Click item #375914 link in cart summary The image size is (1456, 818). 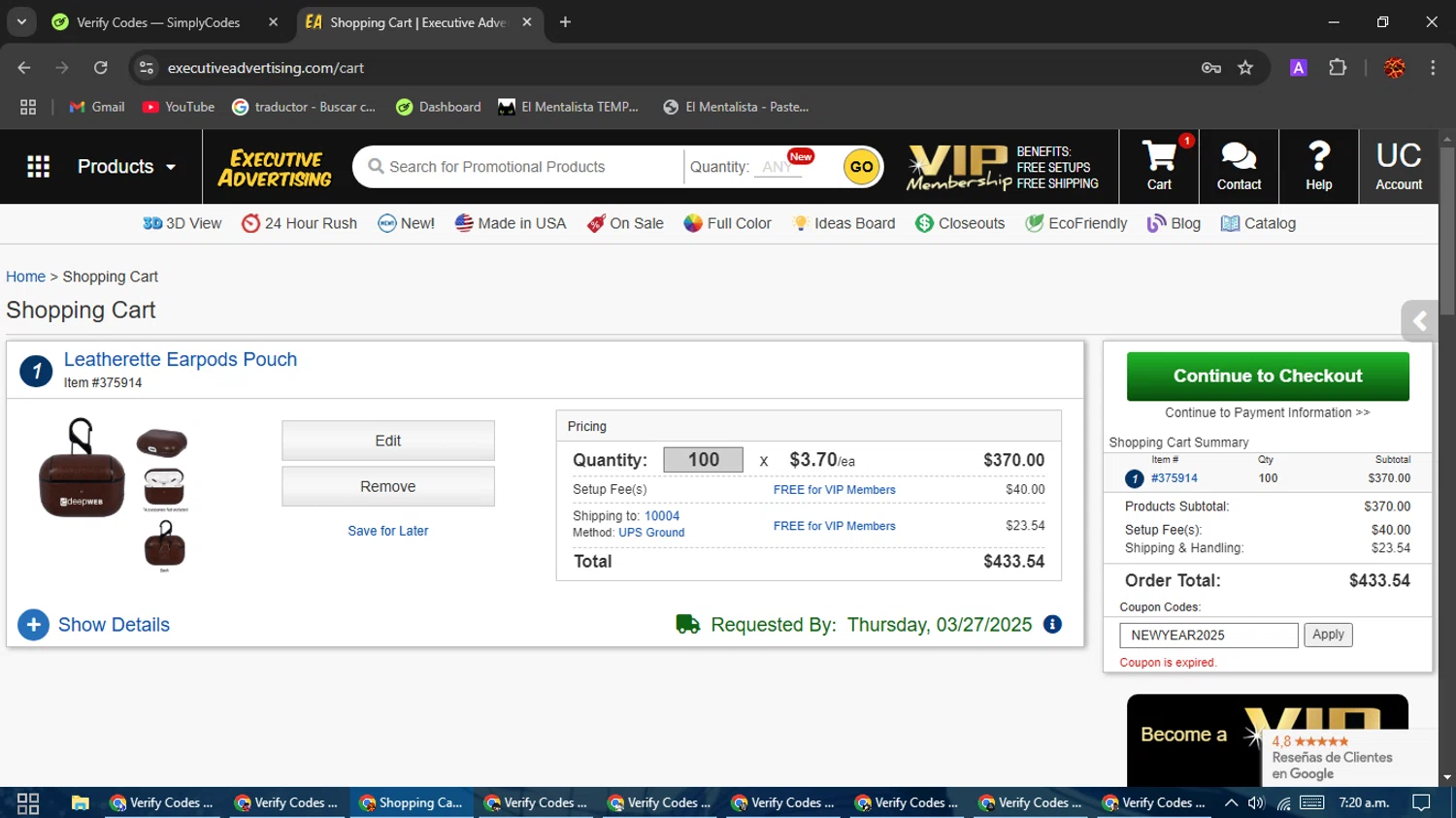tap(1175, 478)
